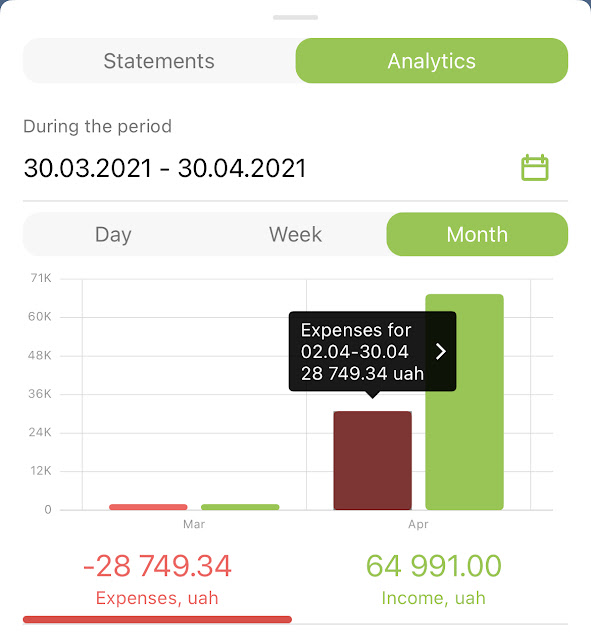The height and width of the screenshot is (640, 591).
Task: Set chart grouping to Day
Action: point(113,234)
